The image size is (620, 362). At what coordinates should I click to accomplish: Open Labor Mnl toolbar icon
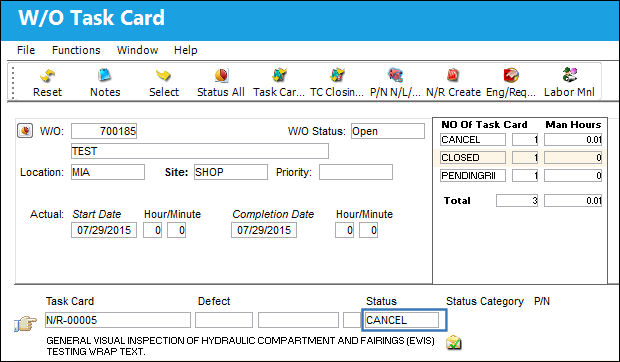tap(569, 75)
